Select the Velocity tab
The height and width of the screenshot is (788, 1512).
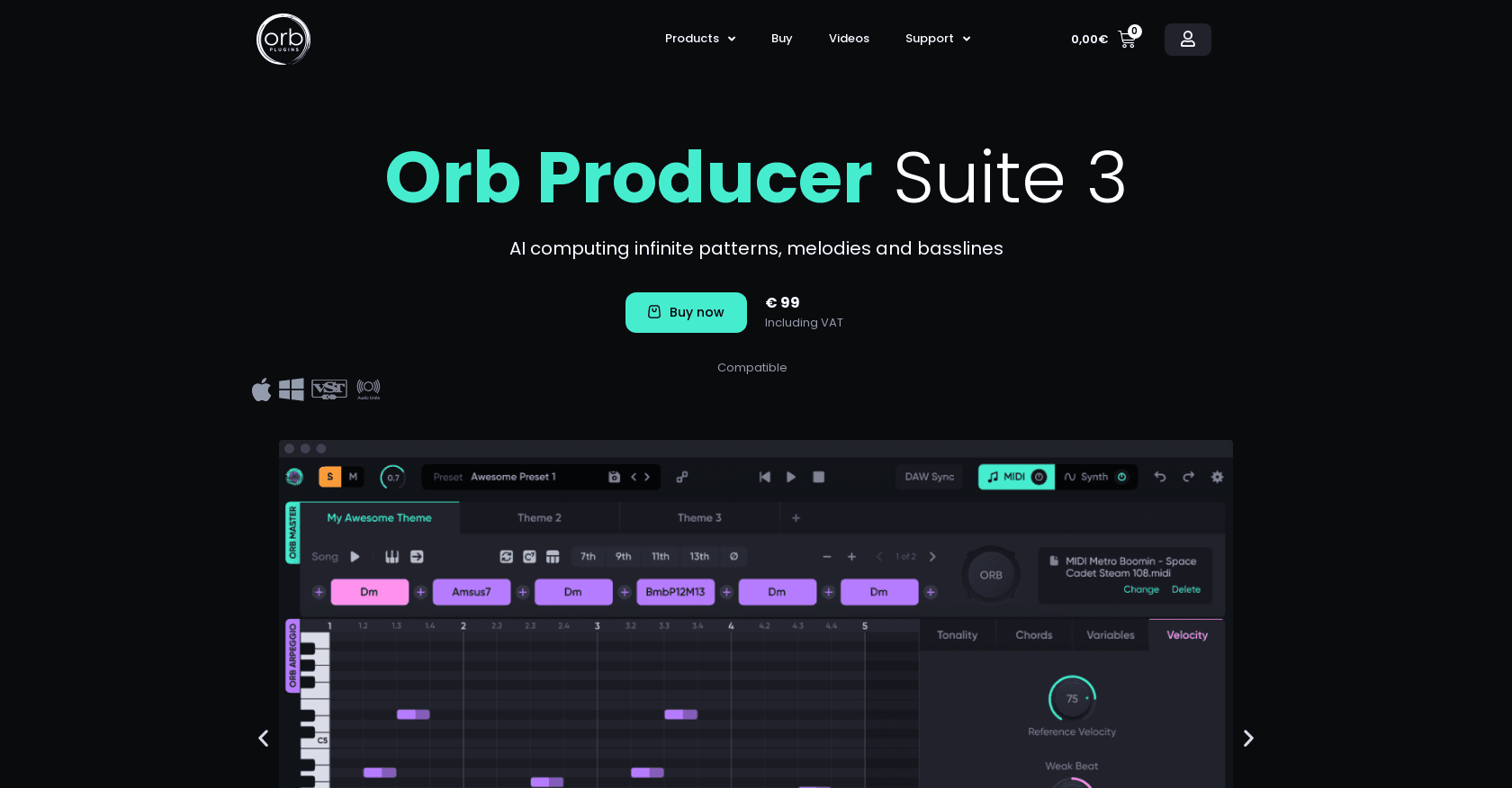1187,635
